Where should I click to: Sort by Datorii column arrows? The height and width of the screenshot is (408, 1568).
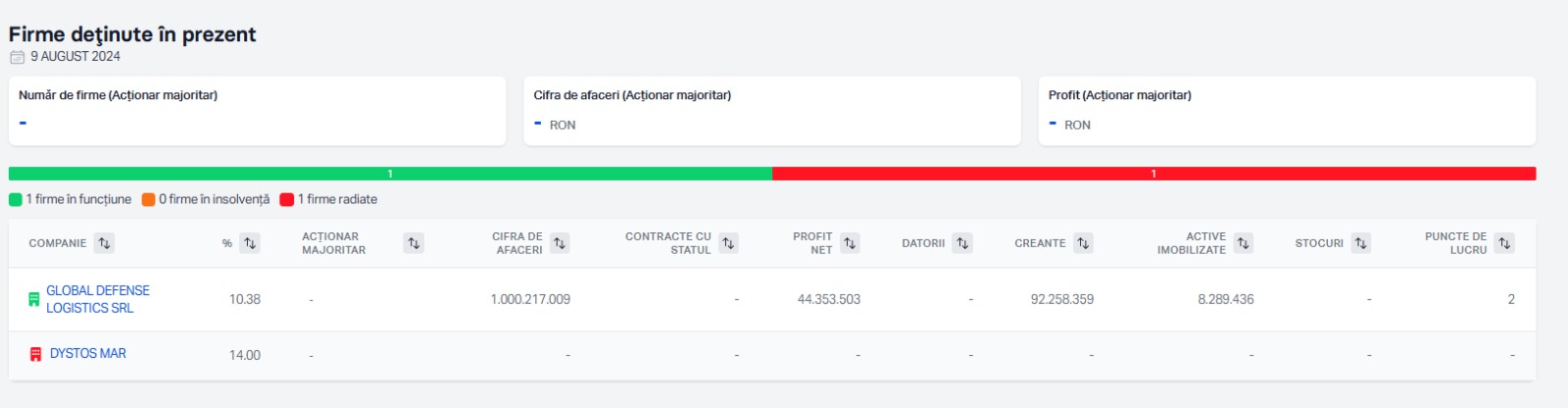click(962, 243)
